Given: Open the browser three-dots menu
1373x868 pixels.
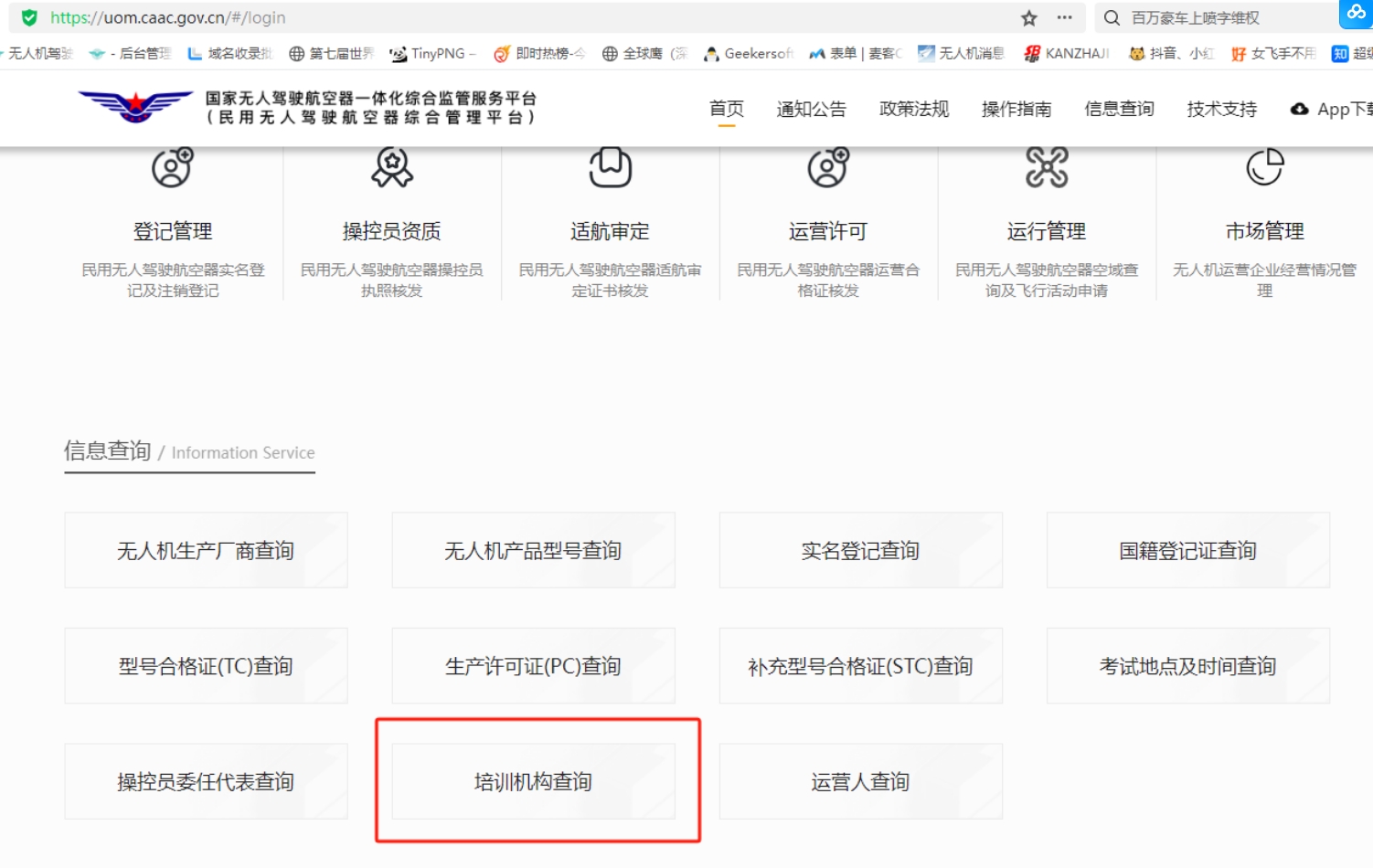Looking at the screenshot, I should point(1065,18).
